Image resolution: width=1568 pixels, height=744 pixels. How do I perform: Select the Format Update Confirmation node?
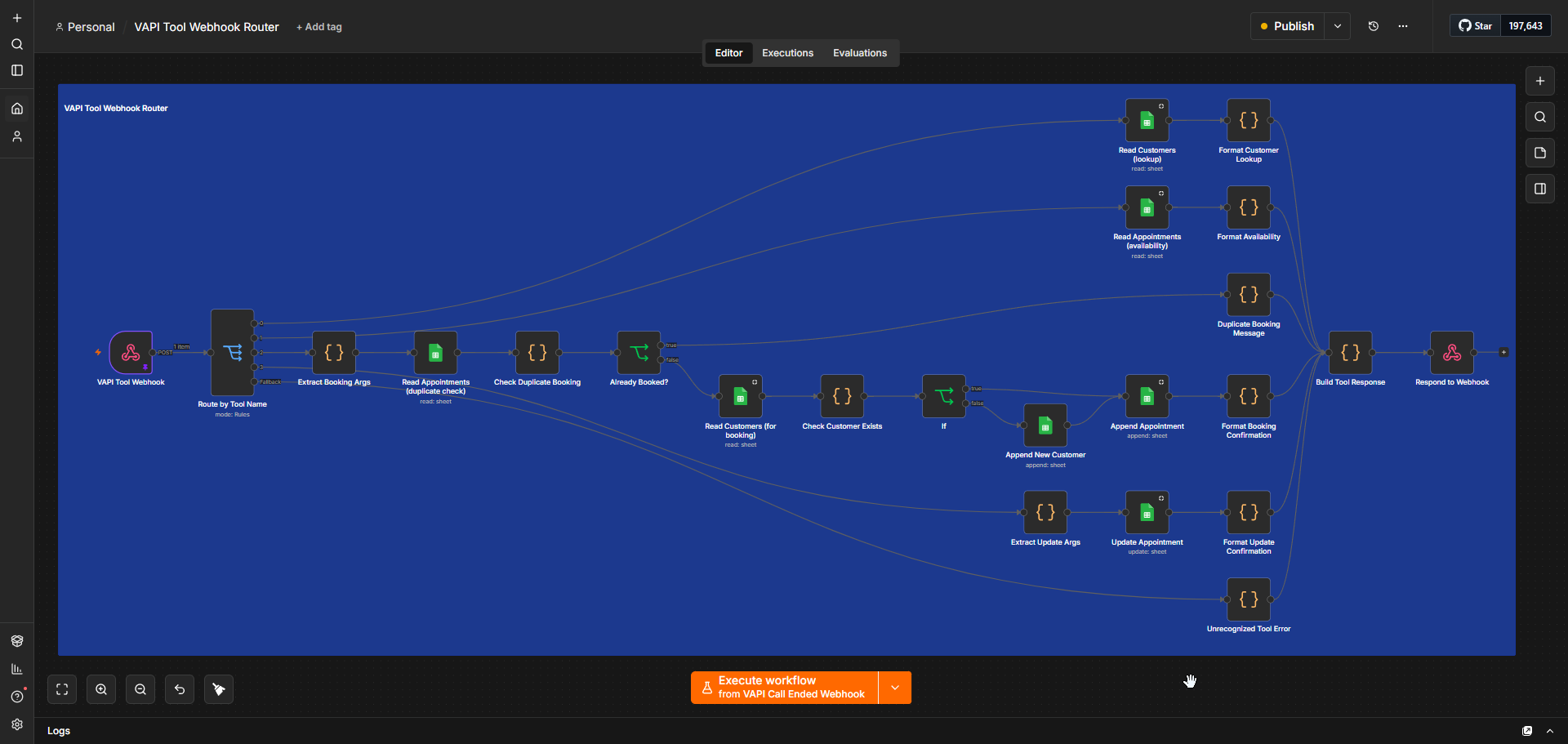[1249, 512]
